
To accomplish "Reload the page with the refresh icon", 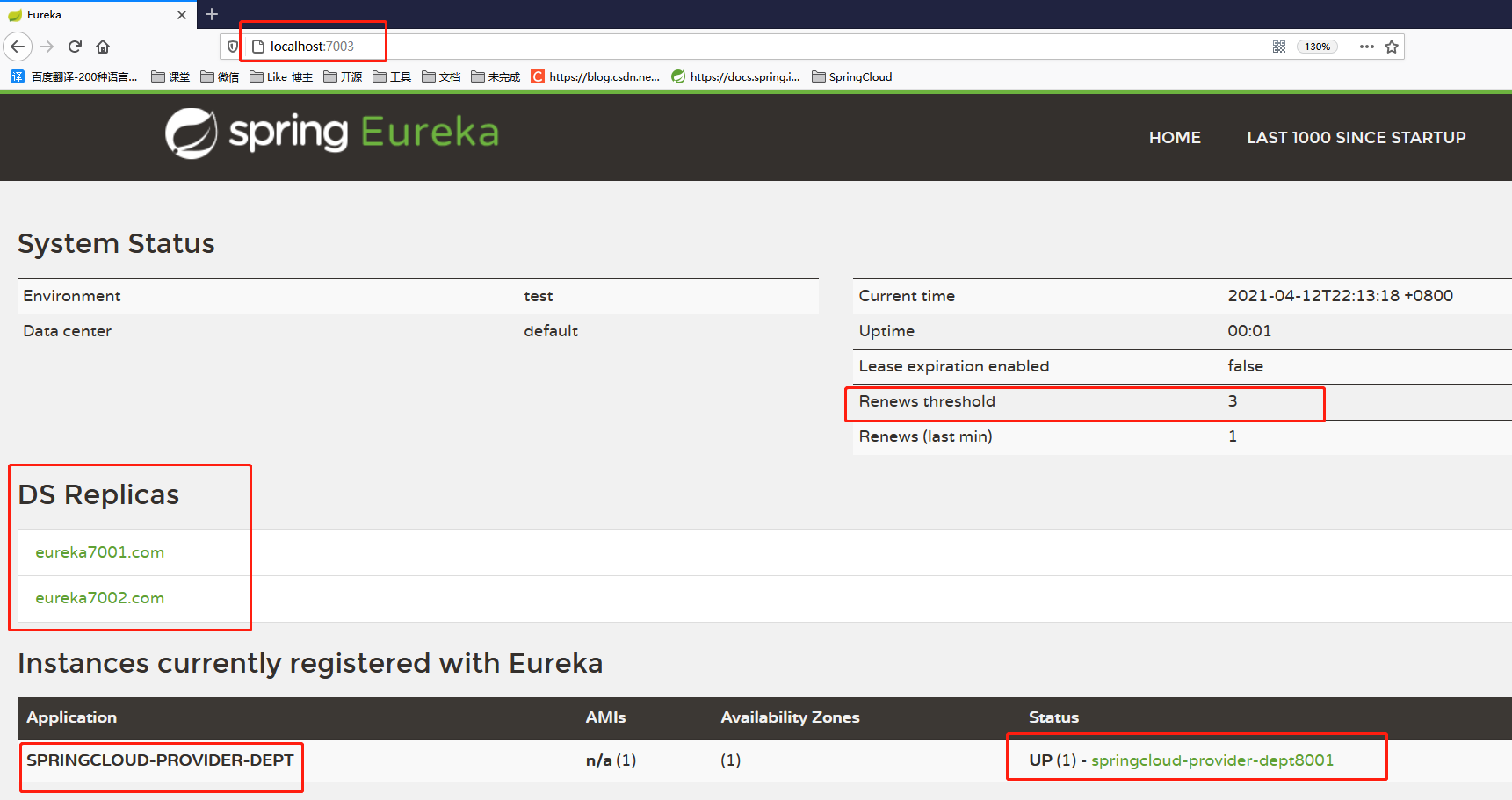I will (x=76, y=47).
